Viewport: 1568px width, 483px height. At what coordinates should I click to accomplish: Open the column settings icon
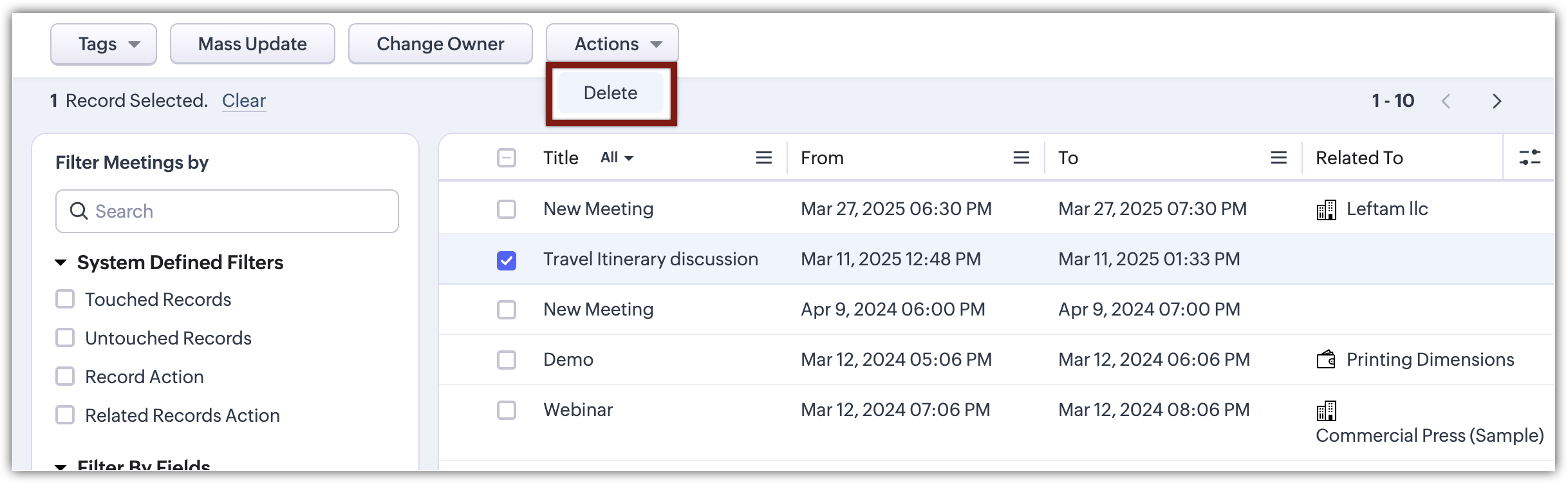click(1529, 158)
